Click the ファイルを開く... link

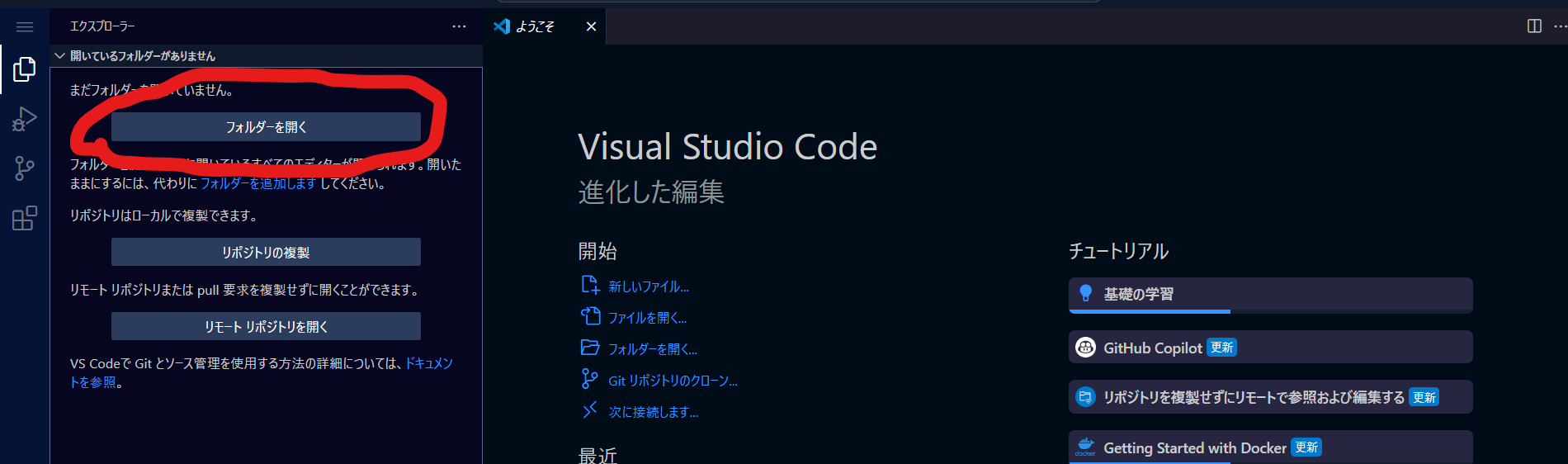pos(647,318)
